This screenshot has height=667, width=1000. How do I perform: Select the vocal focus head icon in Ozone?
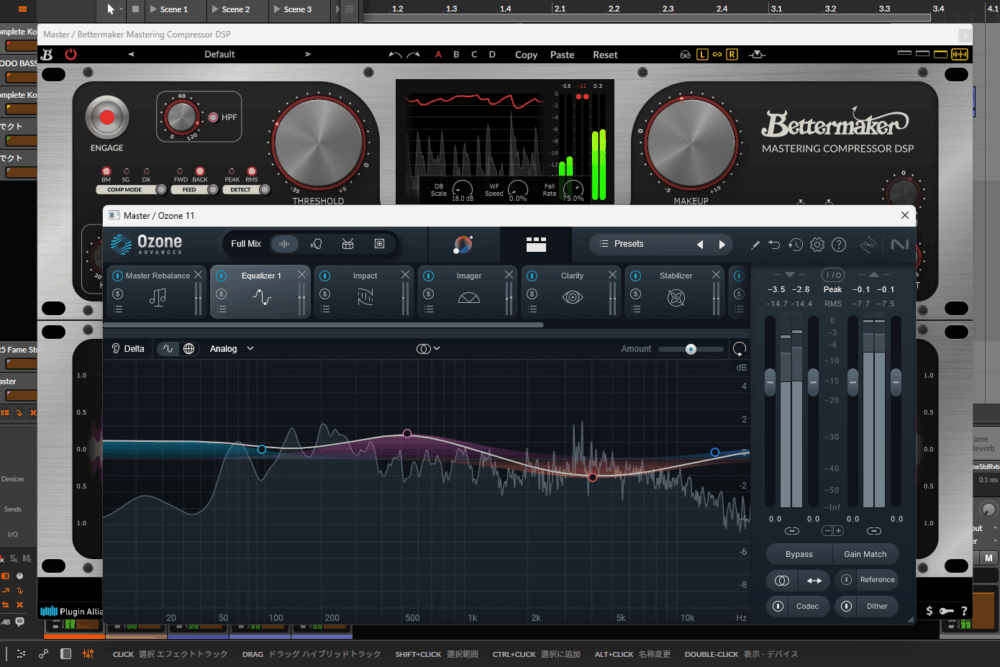click(x=316, y=244)
